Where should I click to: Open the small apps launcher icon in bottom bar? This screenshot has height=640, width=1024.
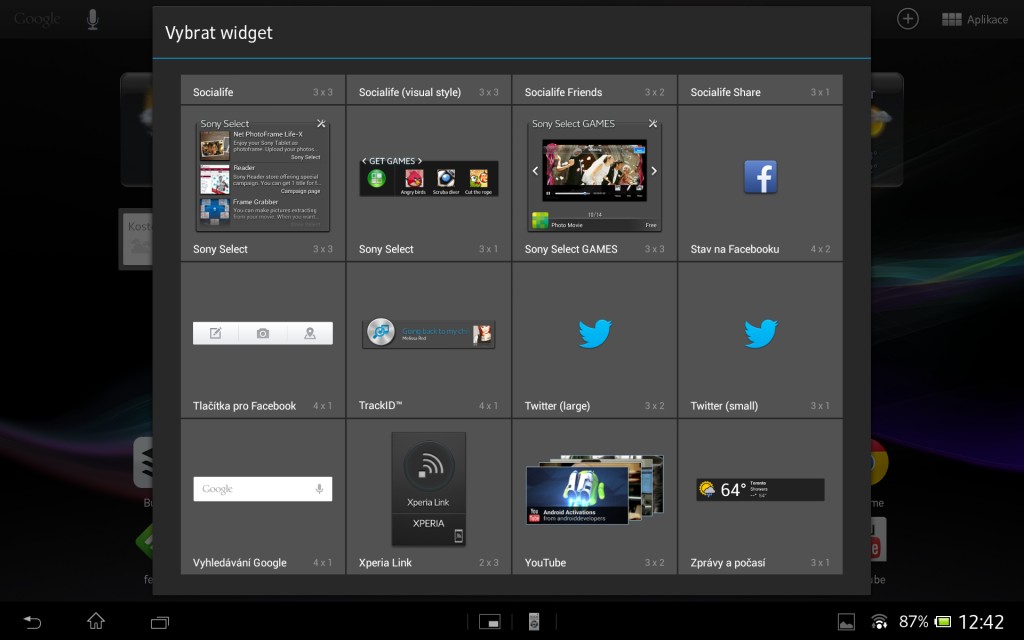point(490,622)
